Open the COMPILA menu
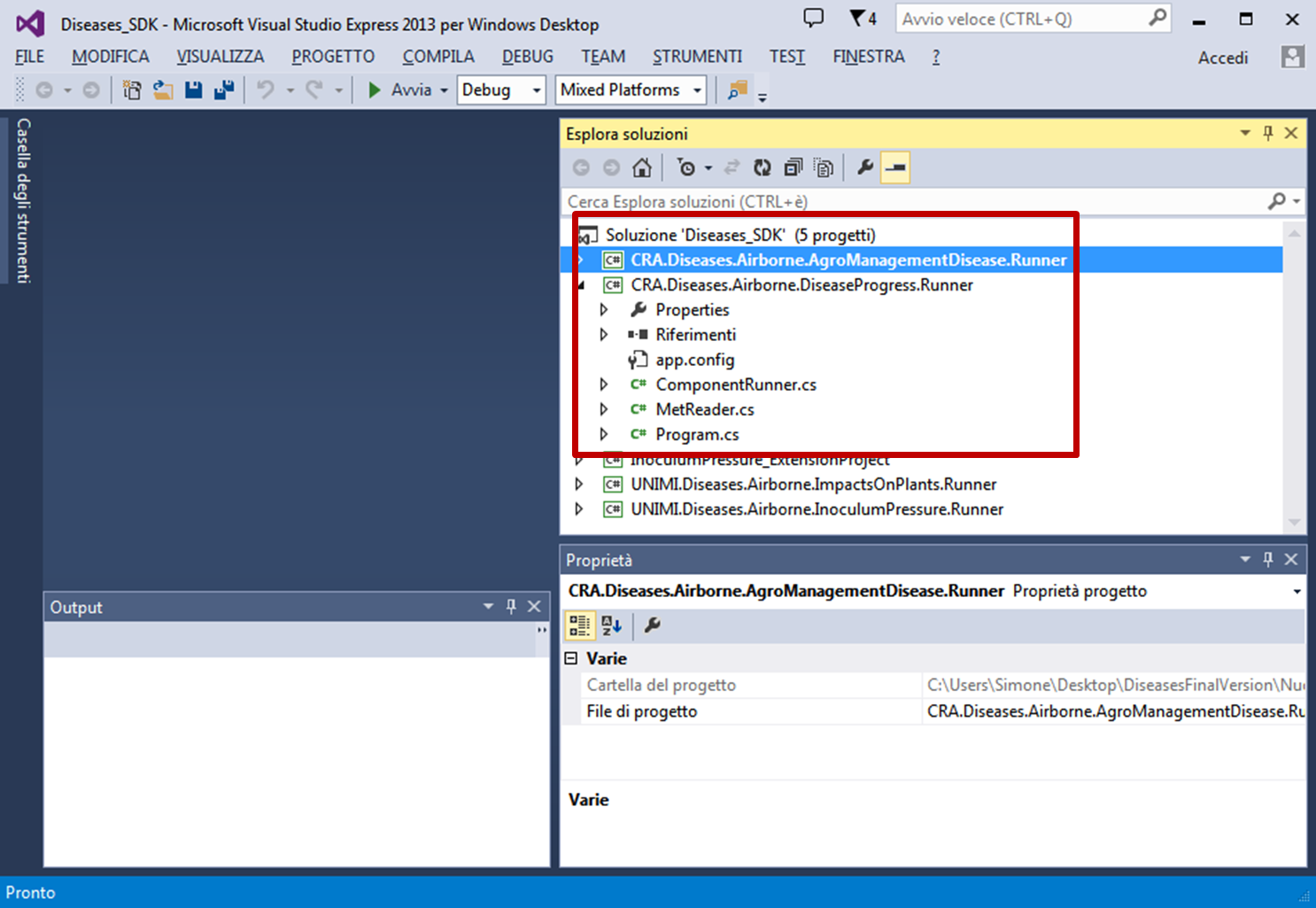Viewport: 1316px width, 908px height. pyautogui.click(x=438, y=57)
